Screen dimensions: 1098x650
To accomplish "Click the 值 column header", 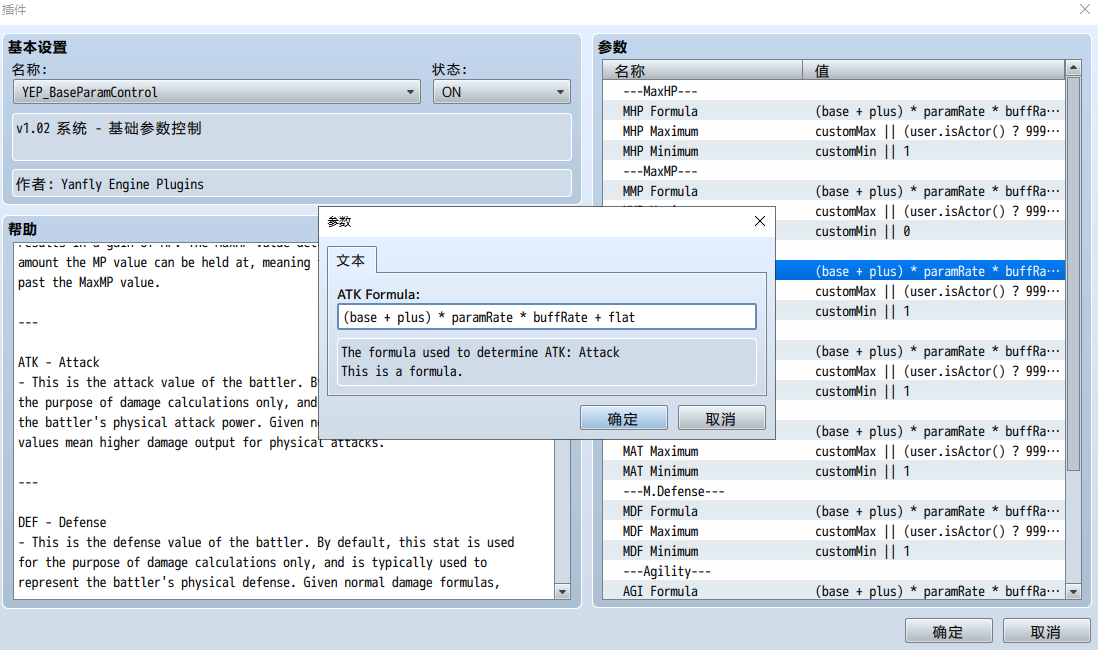I will click(x=933, y=70).
